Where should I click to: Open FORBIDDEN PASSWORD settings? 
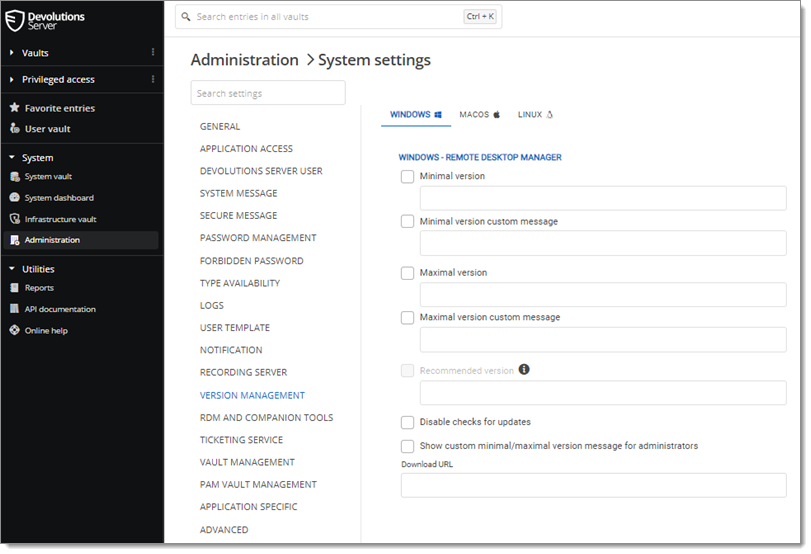[251, 261]
